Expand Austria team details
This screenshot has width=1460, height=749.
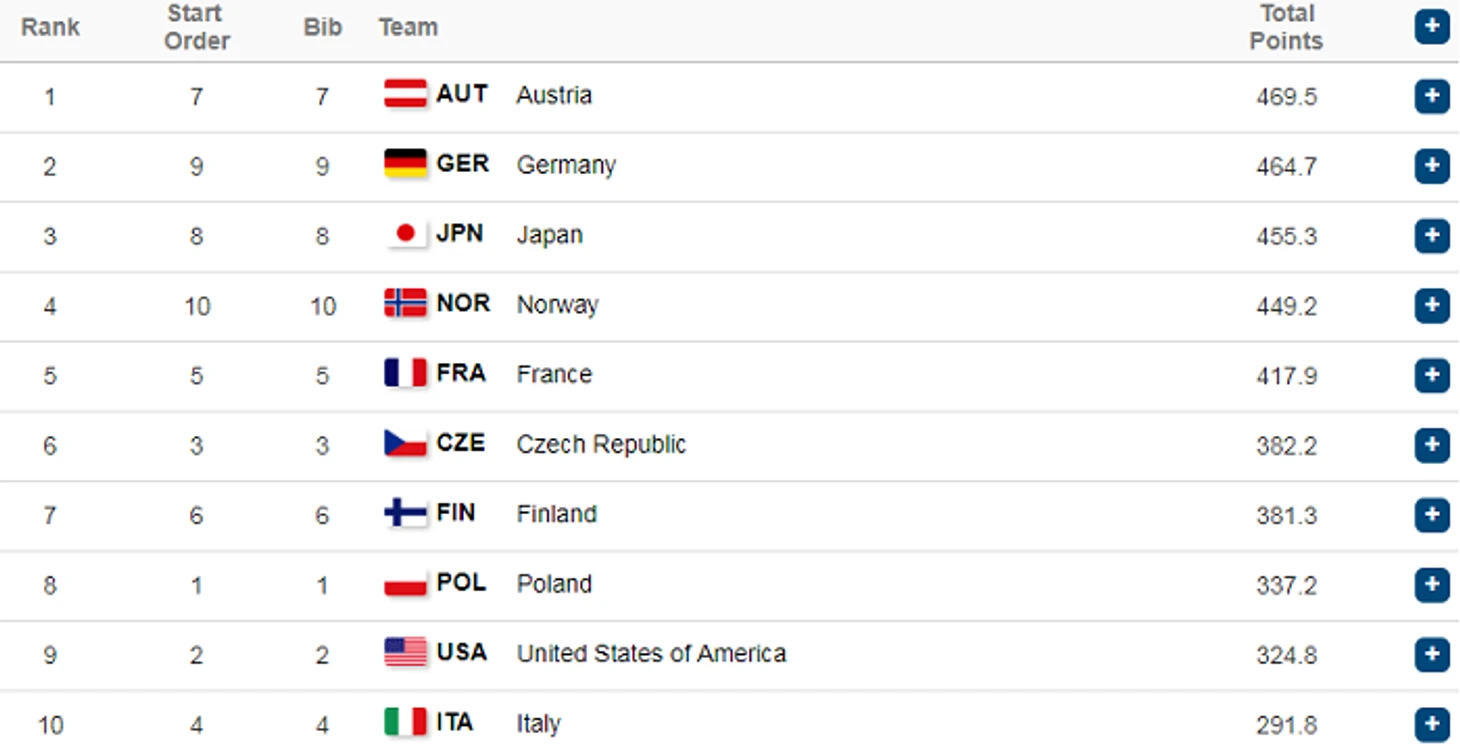[x=1431, y=96]
